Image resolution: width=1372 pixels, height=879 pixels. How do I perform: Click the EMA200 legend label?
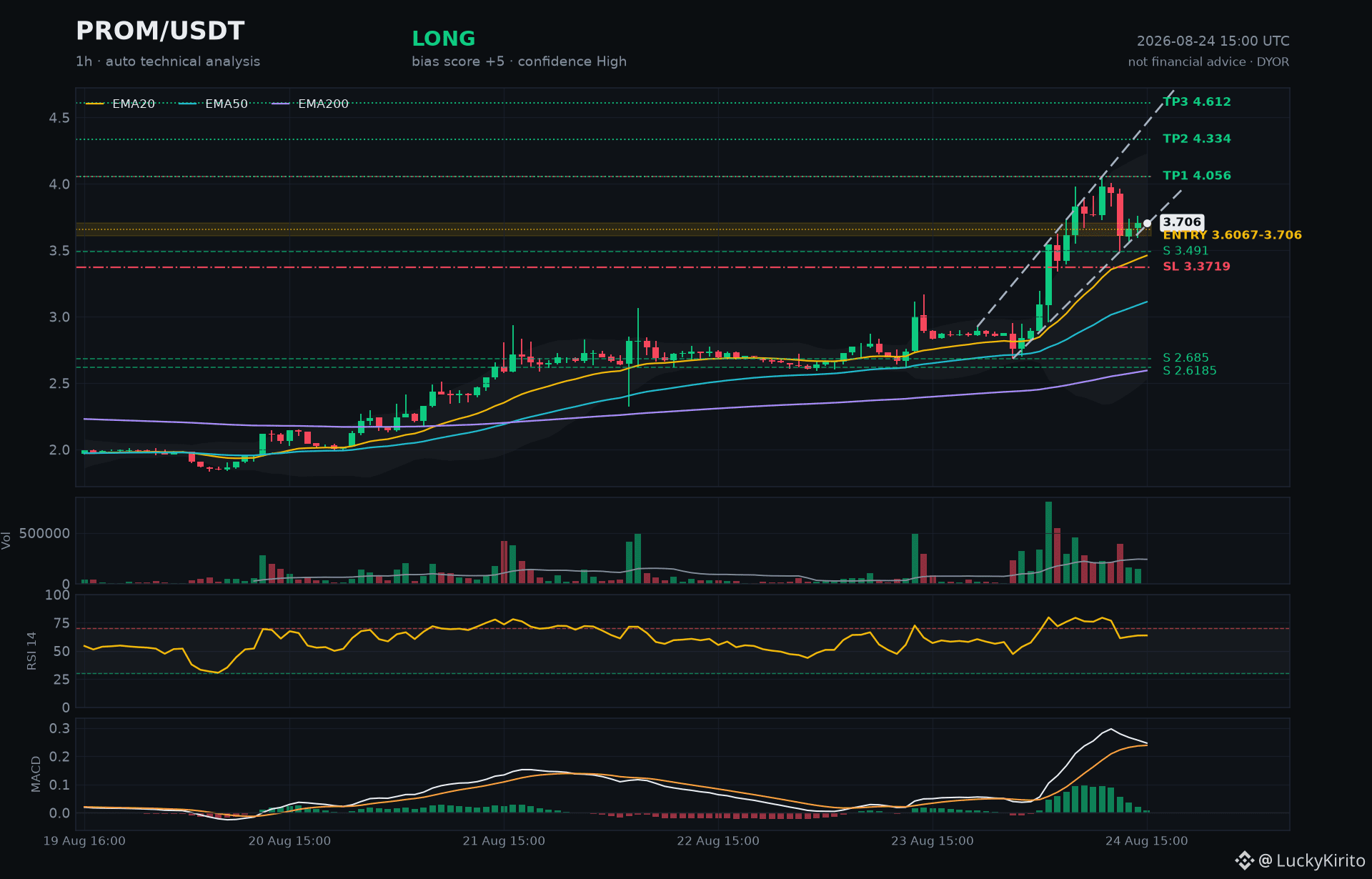coord(323,104)
